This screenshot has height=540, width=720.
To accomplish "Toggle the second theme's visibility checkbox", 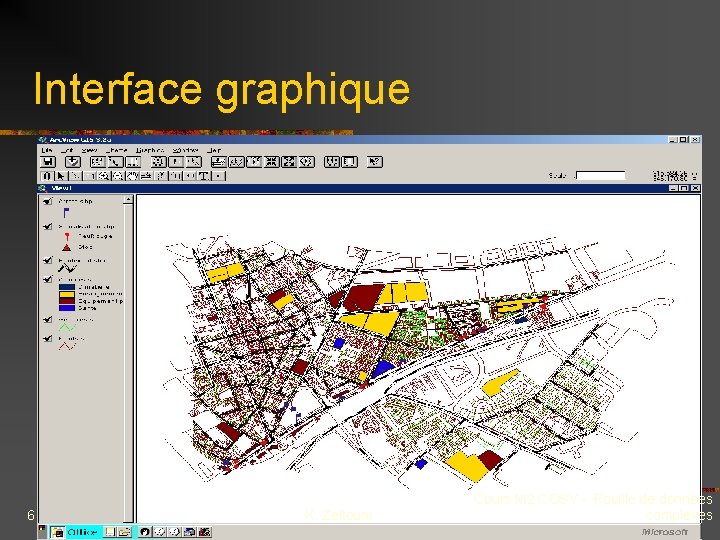I will 47,226.
